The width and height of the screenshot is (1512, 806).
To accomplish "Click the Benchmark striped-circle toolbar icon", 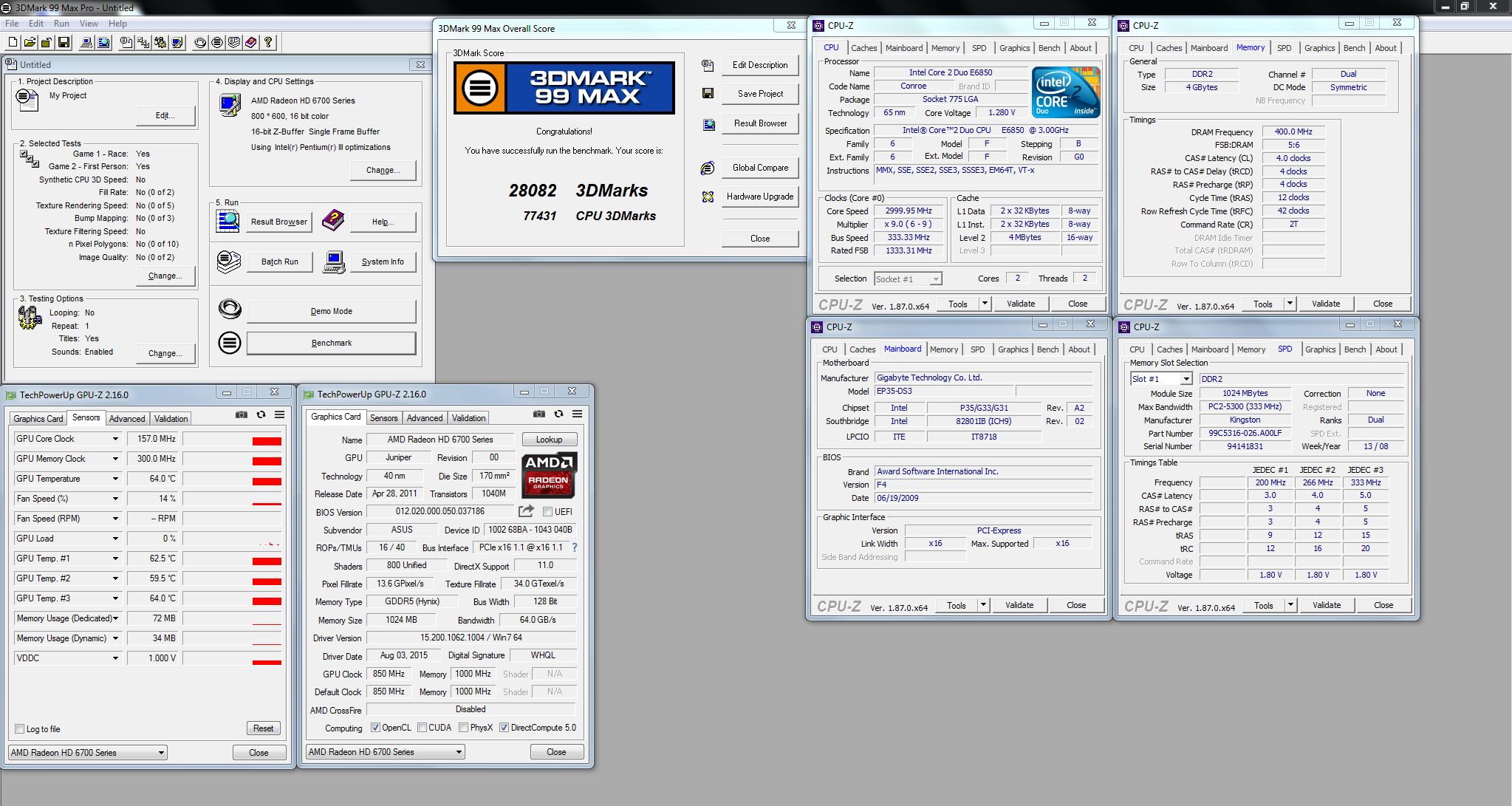I will point(217,42).
